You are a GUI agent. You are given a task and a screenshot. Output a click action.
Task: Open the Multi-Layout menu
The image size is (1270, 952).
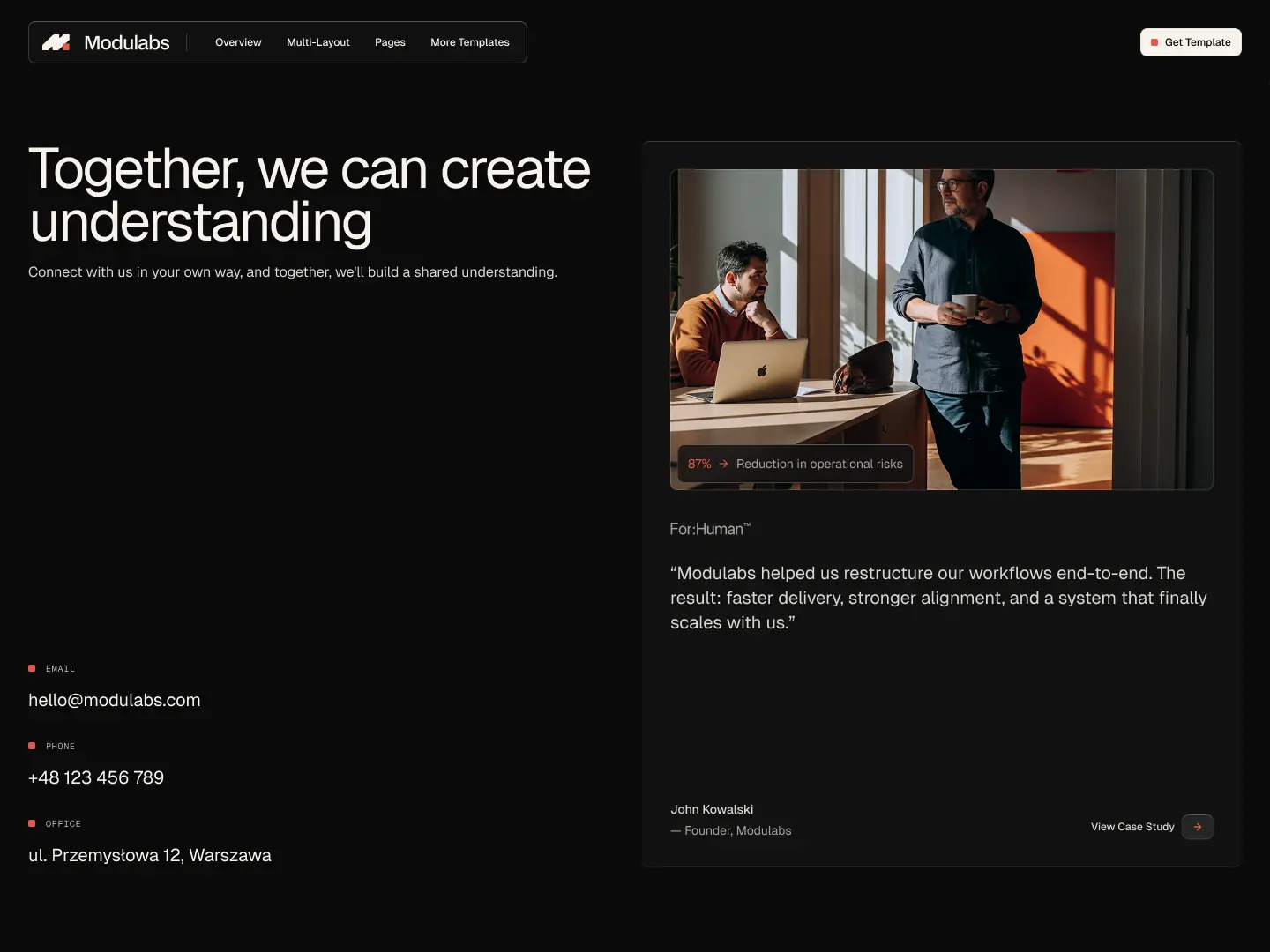(317, 42)
